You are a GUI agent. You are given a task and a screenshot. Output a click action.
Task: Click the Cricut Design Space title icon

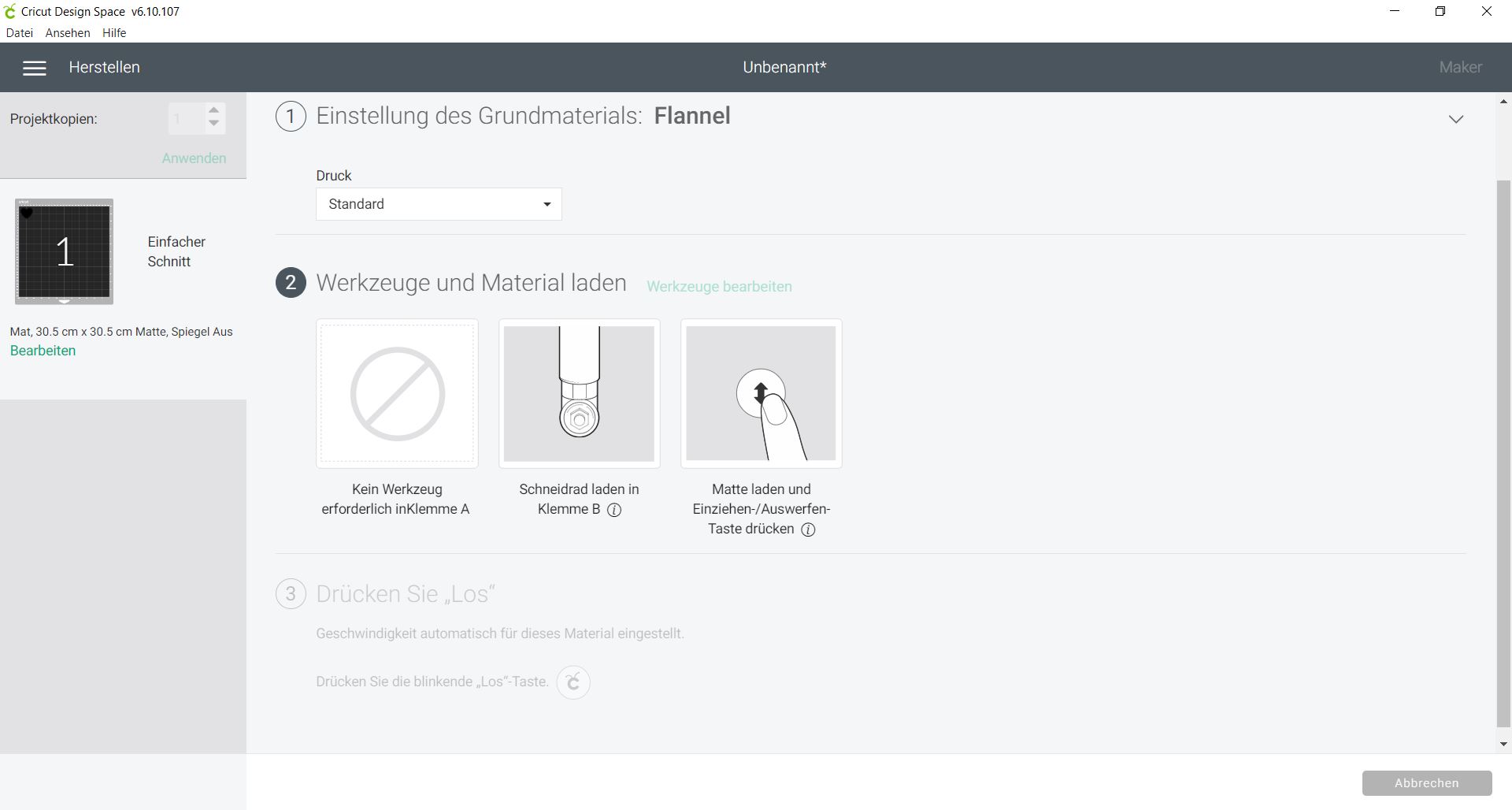(x=9, y=12)
